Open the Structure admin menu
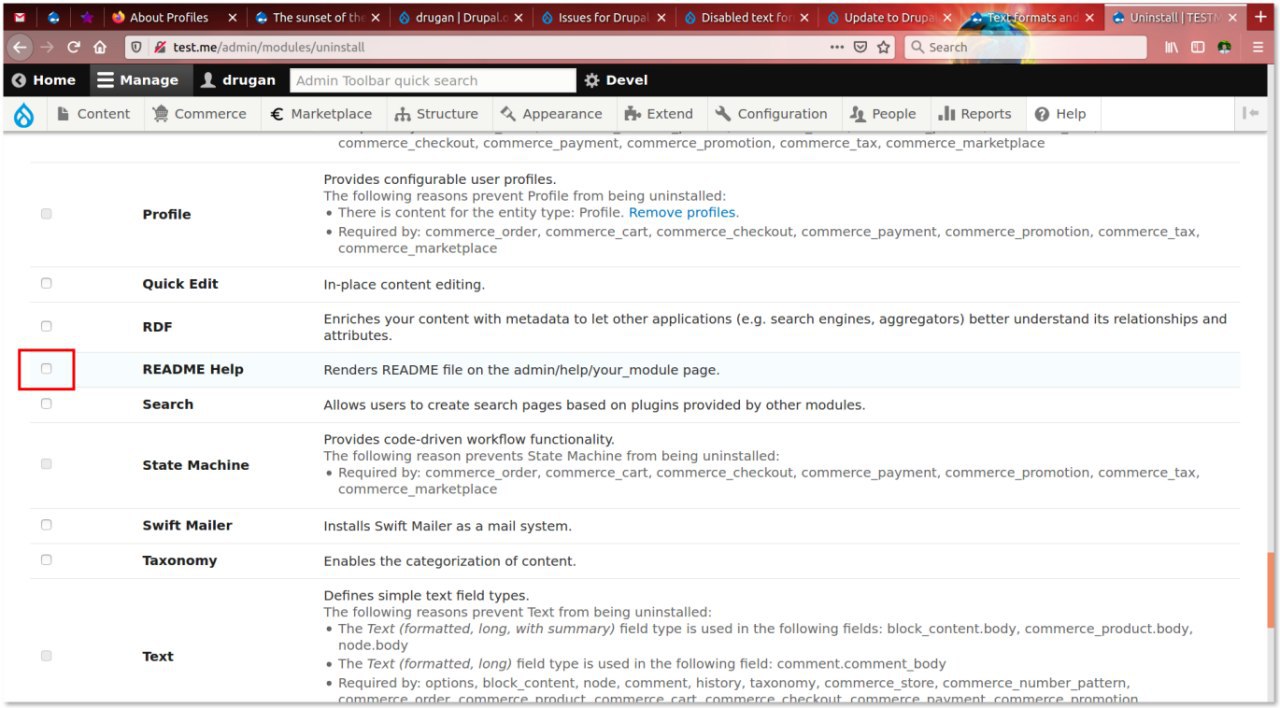The image size is (1280, 708). tap(436, 114)
